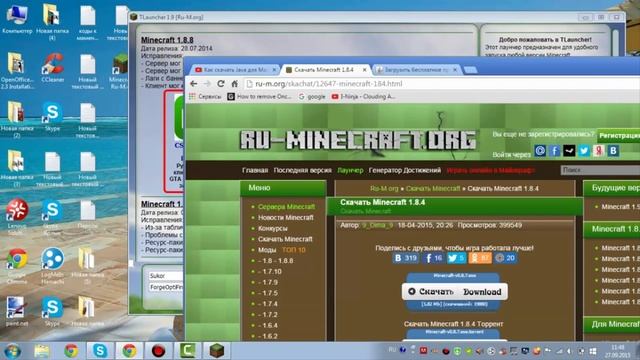Open the 1.8 - 1.8.8 mods entry

(276, 261)
